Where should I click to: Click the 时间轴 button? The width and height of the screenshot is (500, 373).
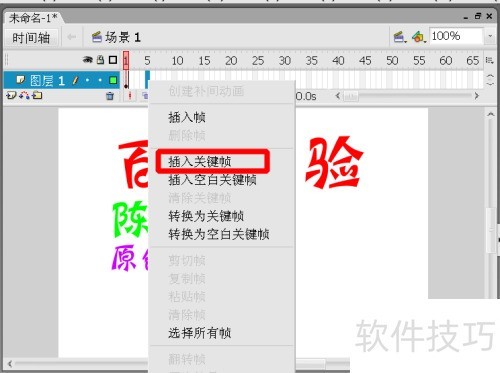click(x=31, y=38)
